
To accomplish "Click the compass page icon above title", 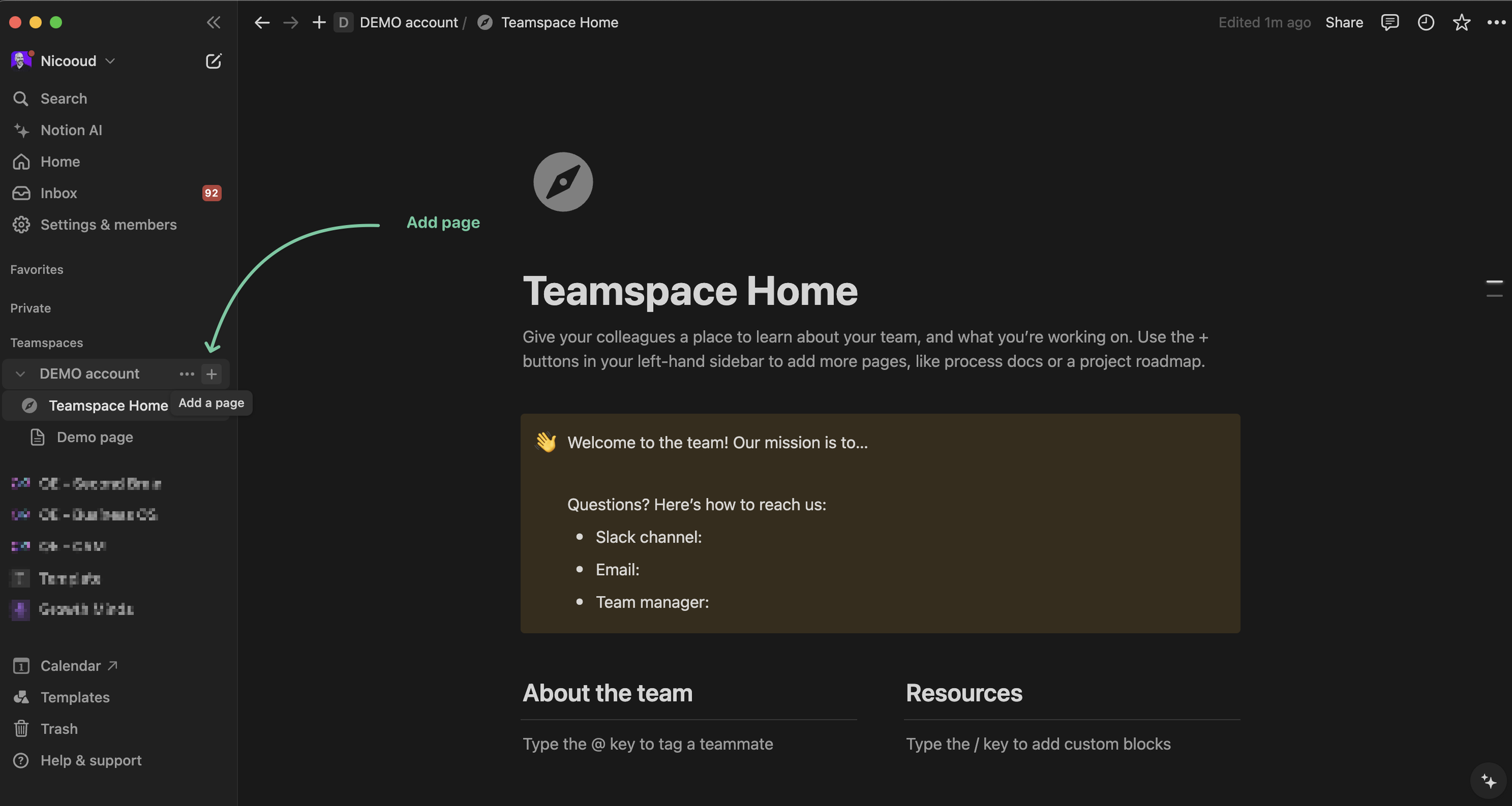I will [x=562, y=182].
